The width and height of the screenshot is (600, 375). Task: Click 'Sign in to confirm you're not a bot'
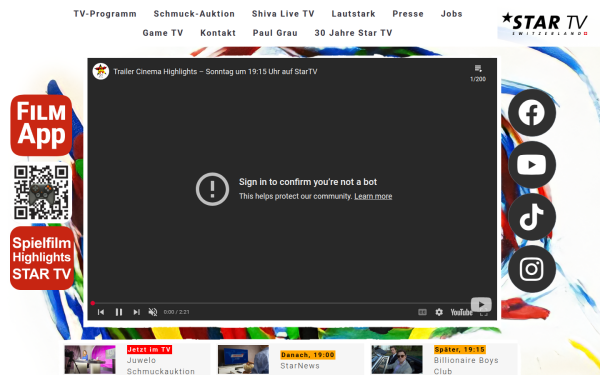tap(308, 182)
